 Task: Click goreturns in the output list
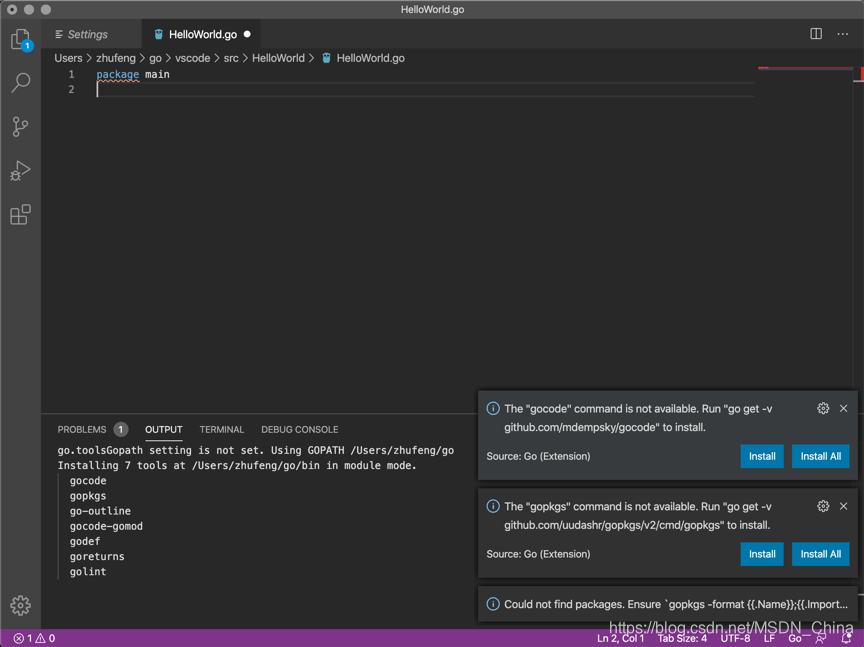coord(97,556)
